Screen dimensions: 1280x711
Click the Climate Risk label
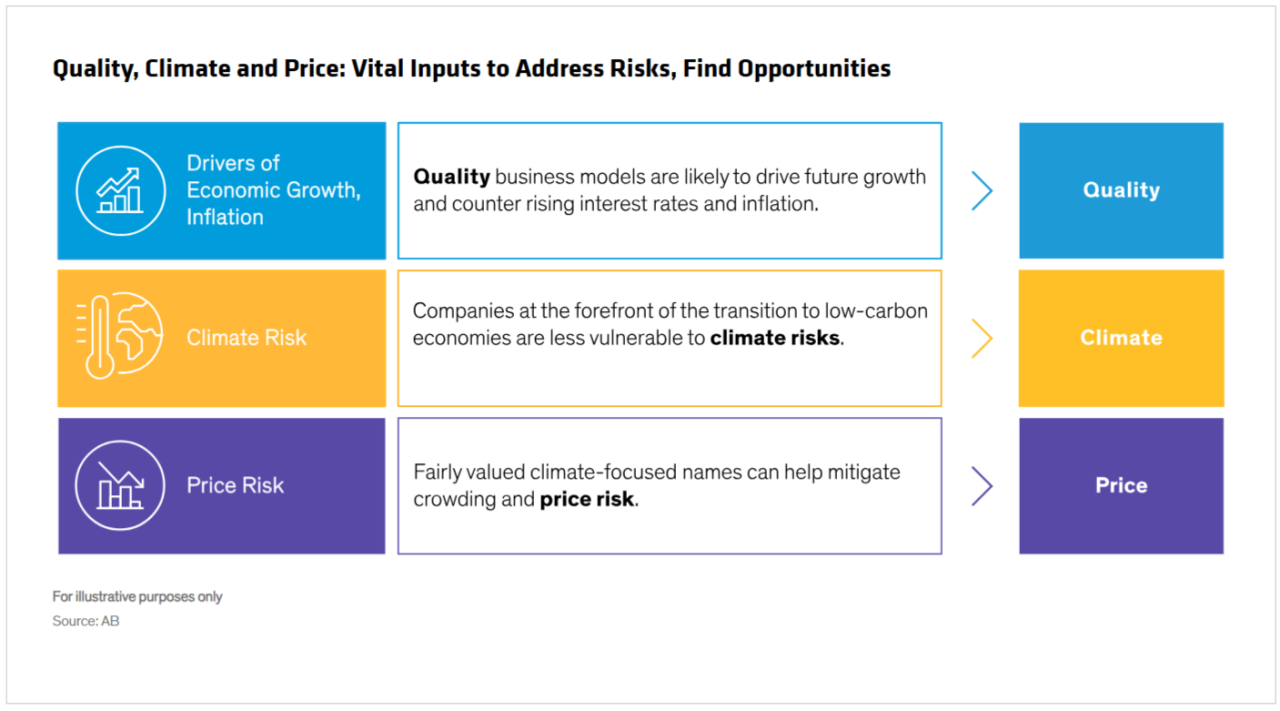[246, 338]
